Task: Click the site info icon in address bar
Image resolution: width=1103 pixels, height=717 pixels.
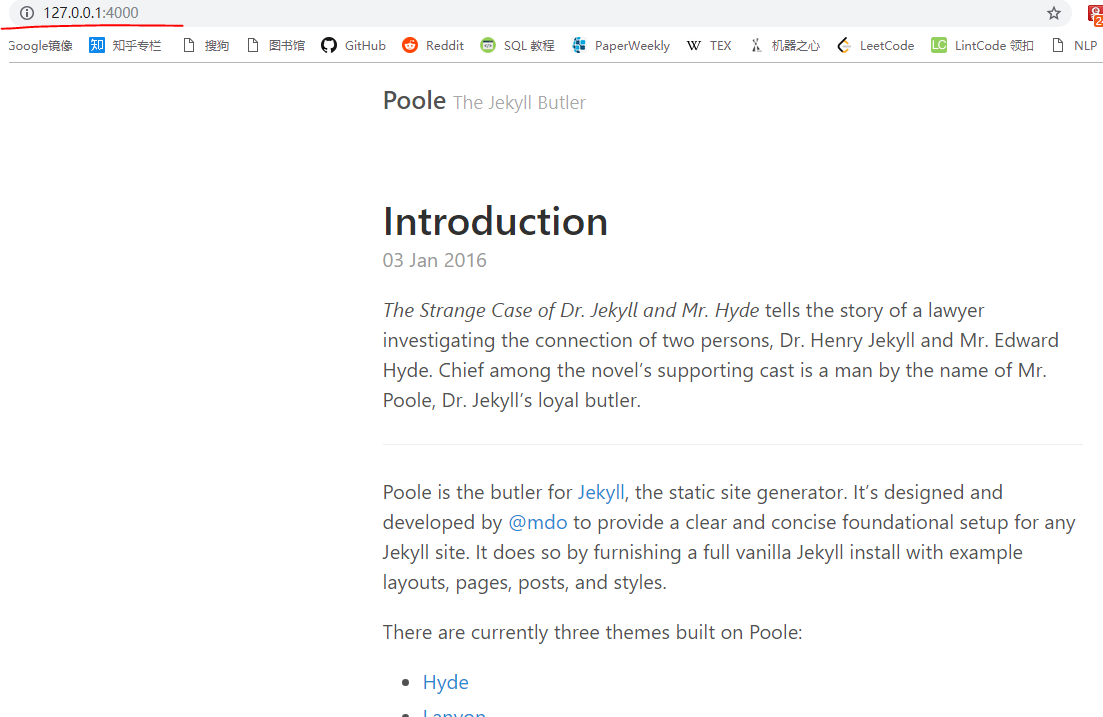Action: tap(27, 13)
